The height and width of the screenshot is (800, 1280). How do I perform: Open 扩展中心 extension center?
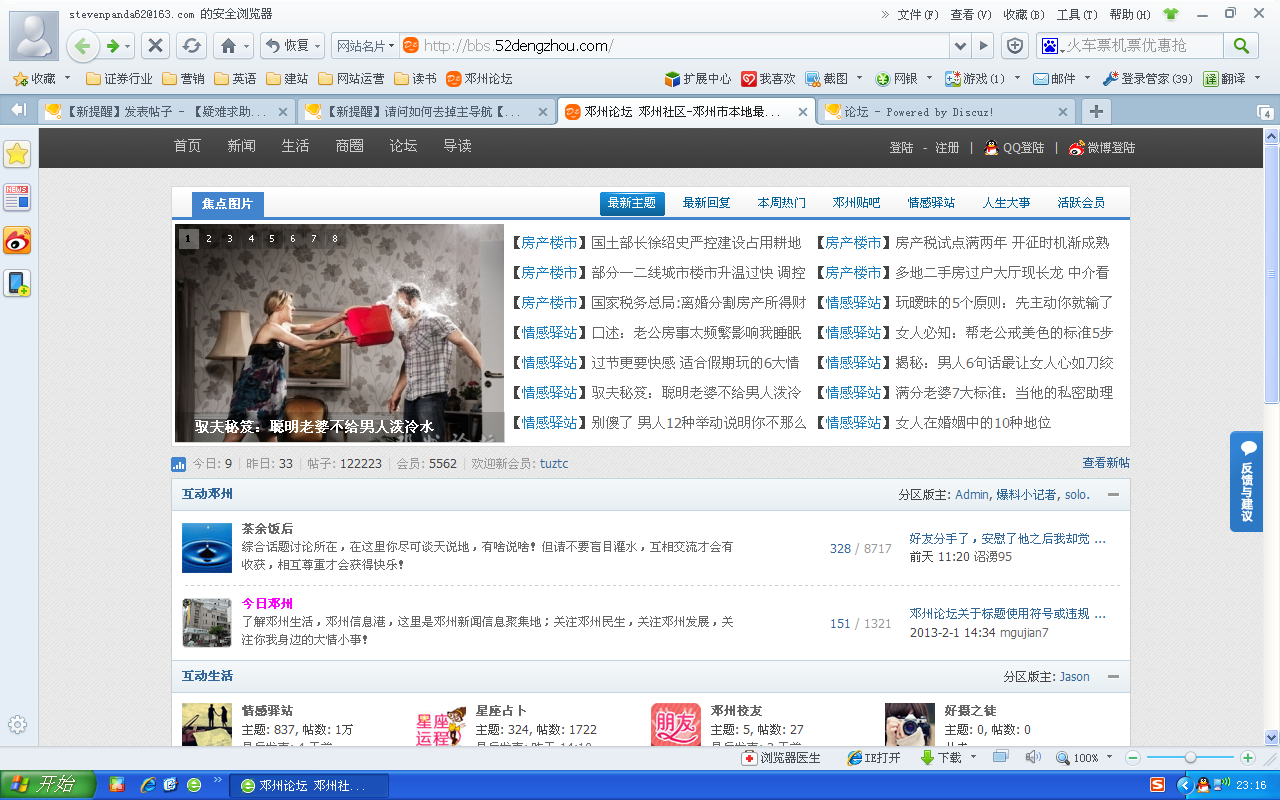698,78
